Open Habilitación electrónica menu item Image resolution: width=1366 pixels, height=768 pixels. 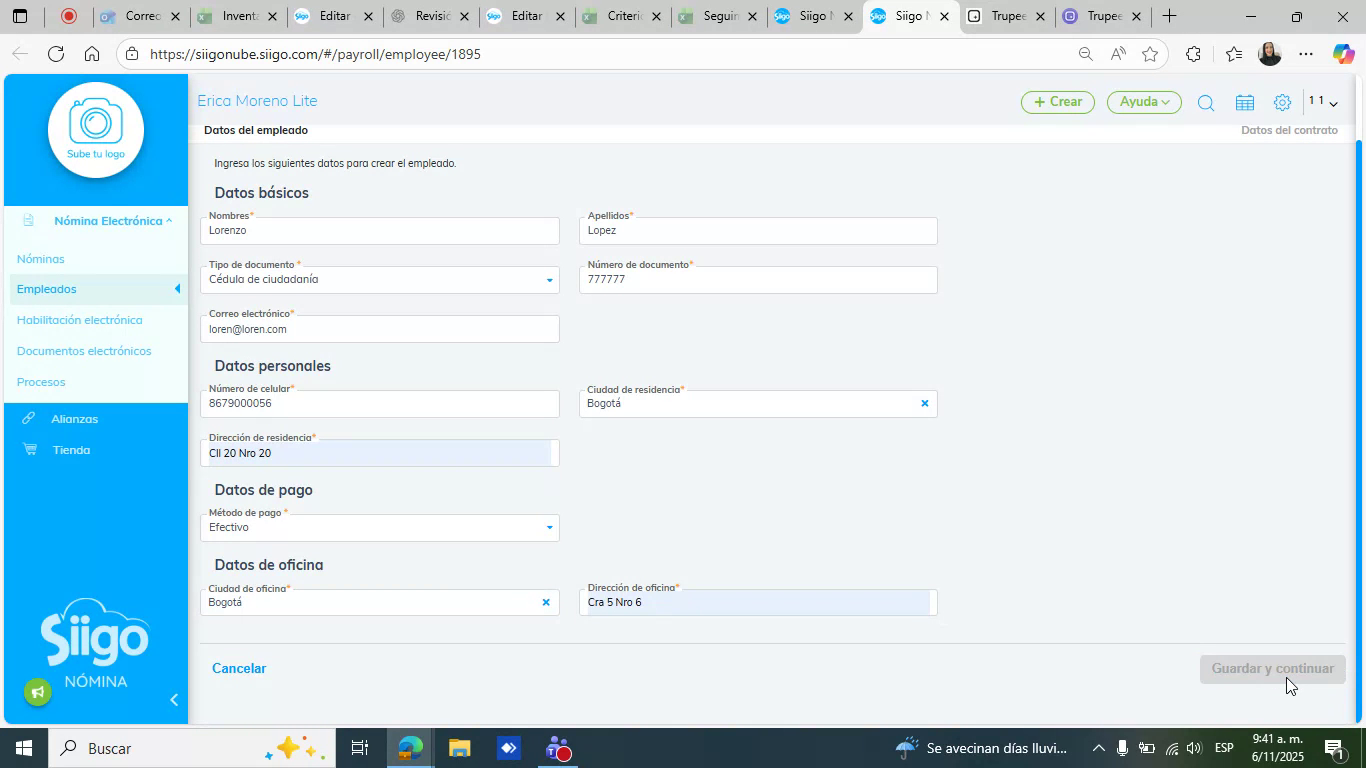point(80,320)
